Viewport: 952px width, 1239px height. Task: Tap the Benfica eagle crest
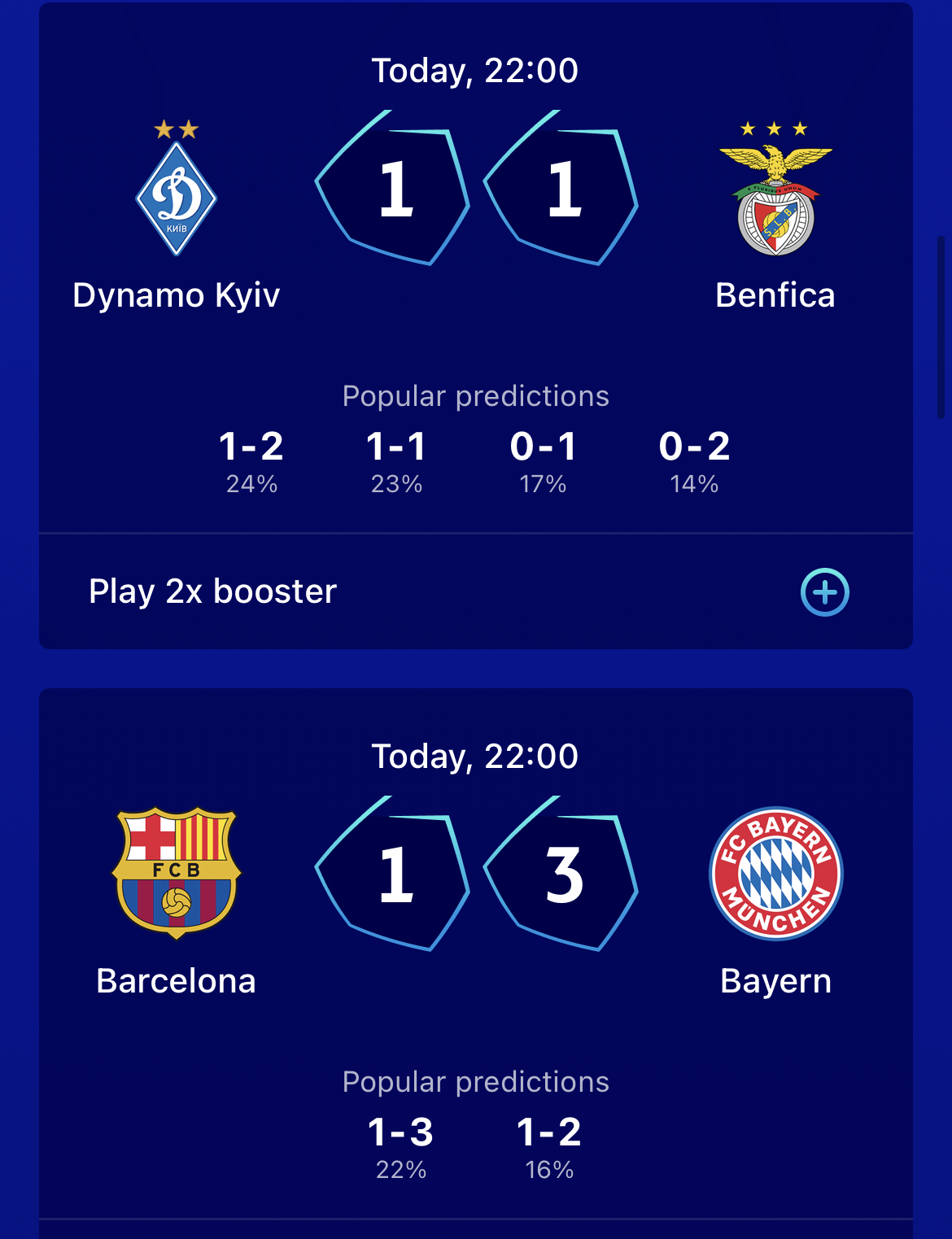[x=775, y=200]
